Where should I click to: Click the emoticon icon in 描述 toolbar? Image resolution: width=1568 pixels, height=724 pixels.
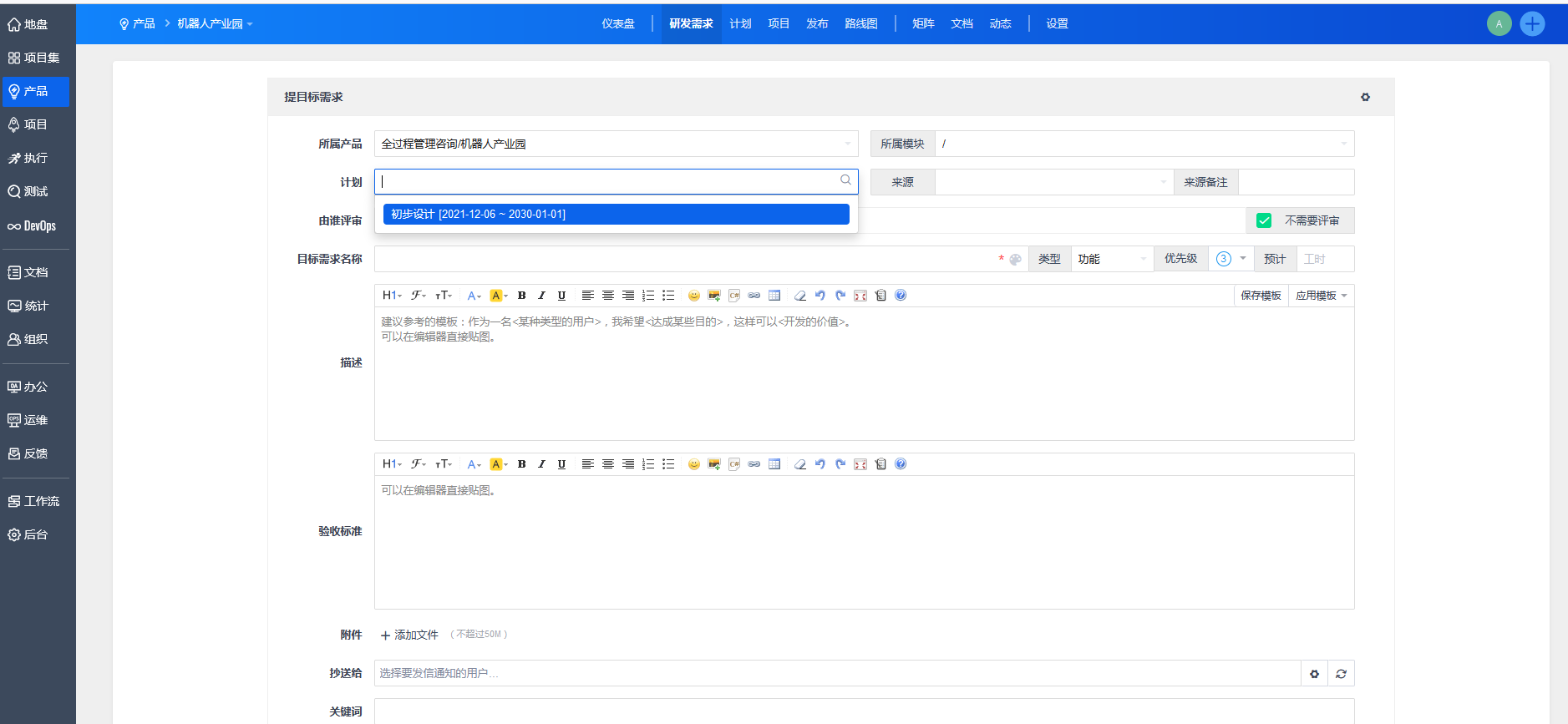click(693, 296)
